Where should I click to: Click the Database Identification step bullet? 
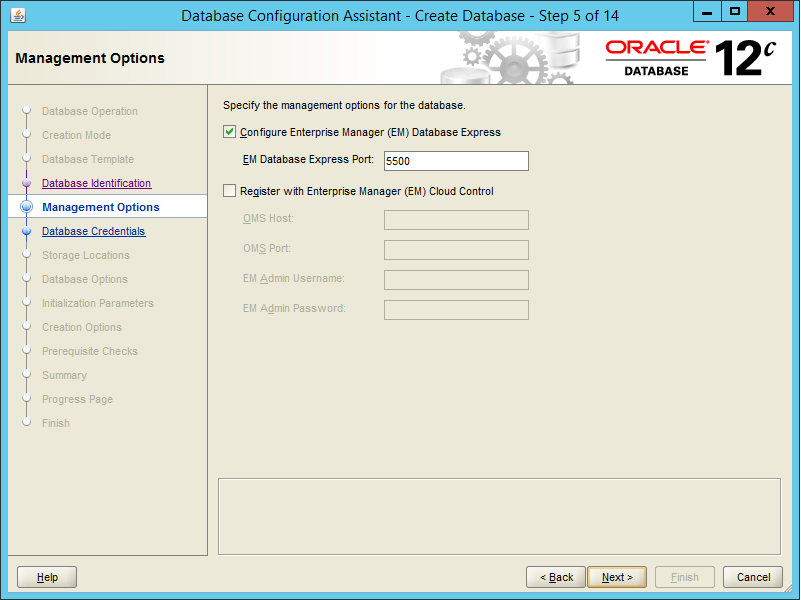27,183
